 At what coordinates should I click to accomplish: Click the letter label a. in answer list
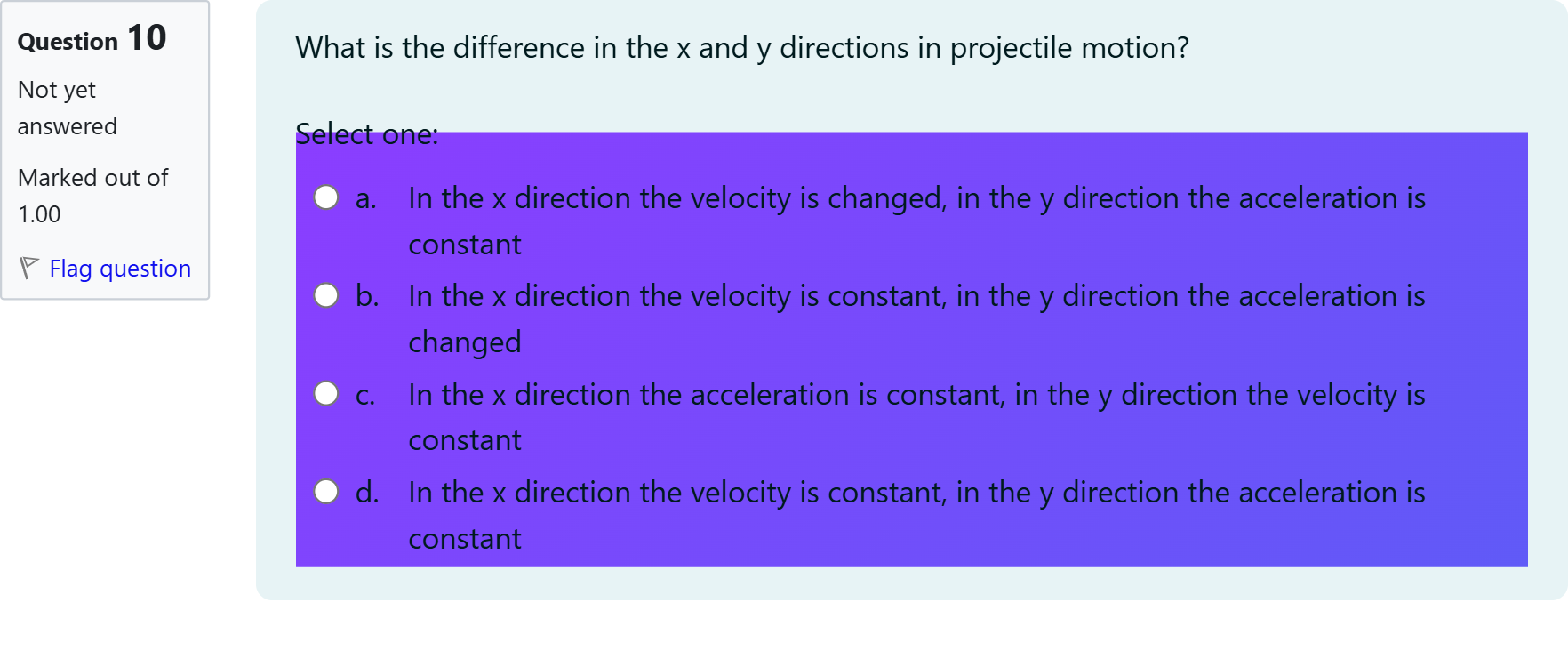tap(365, 198)
